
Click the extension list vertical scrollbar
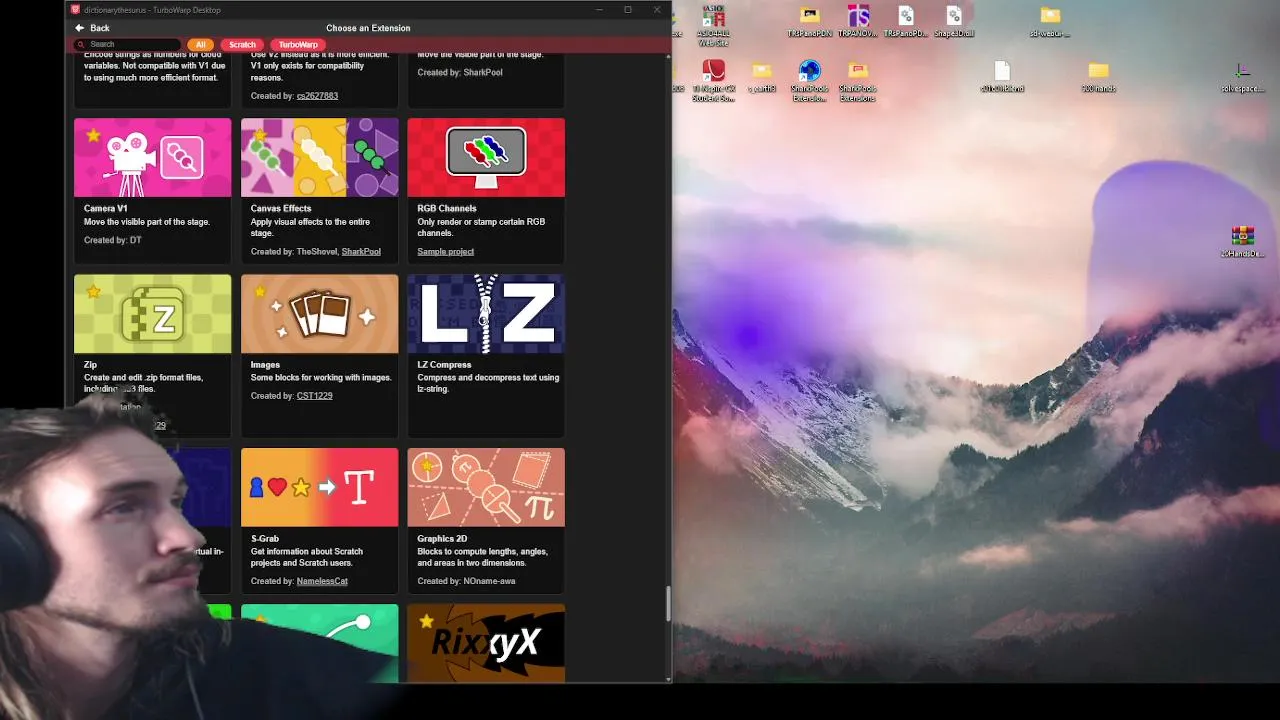[668, 604]
